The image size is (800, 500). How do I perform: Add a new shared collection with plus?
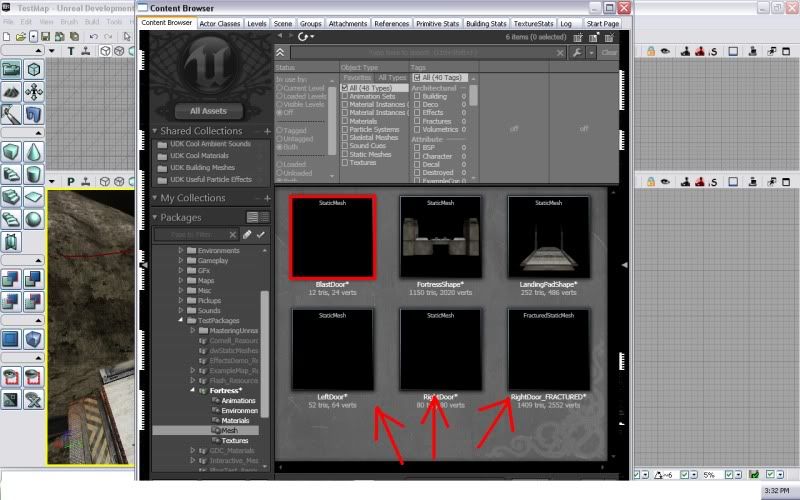click(267, 131)
